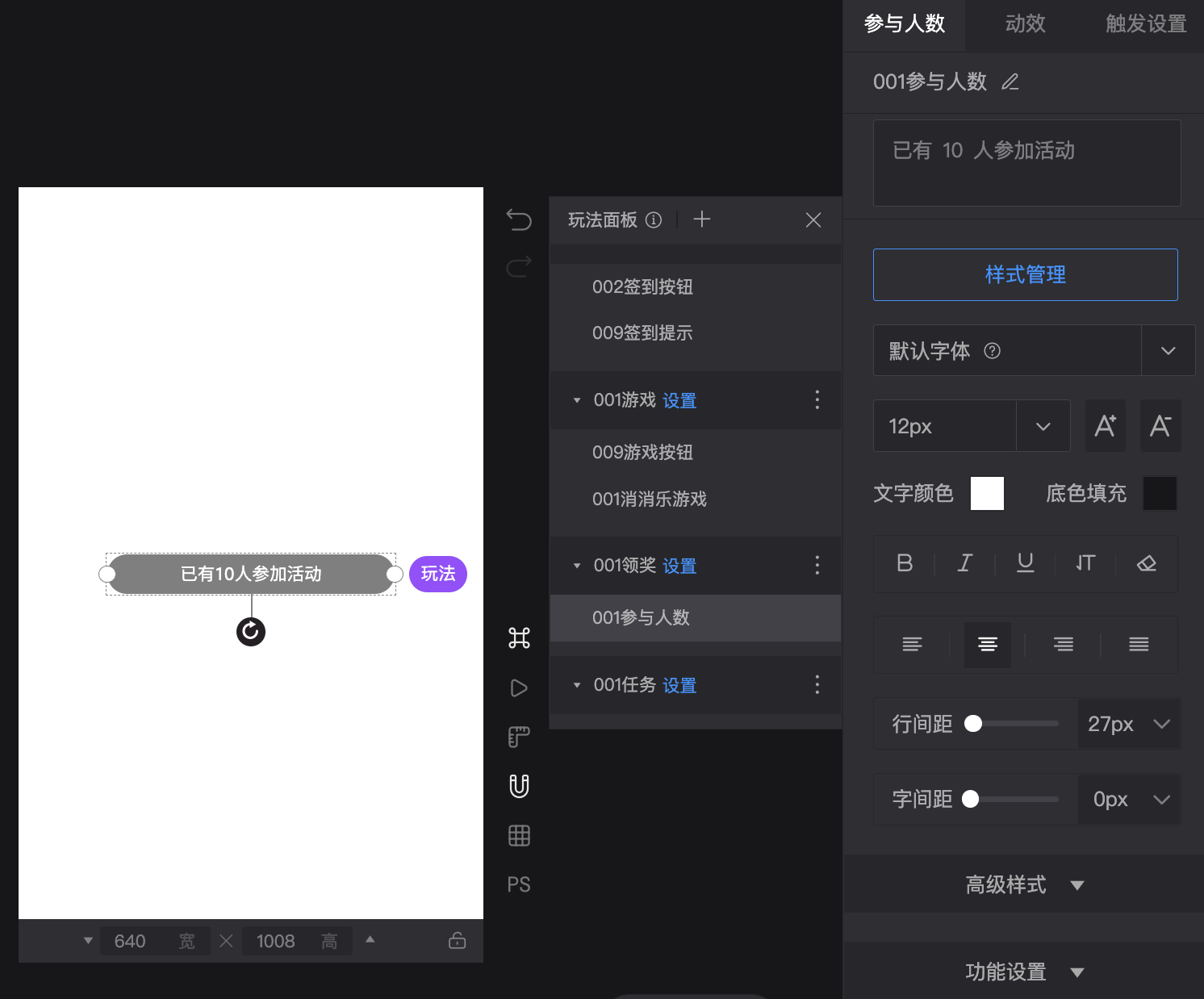
Task: Toggle bold text formatting
Action: pos(905,563)
